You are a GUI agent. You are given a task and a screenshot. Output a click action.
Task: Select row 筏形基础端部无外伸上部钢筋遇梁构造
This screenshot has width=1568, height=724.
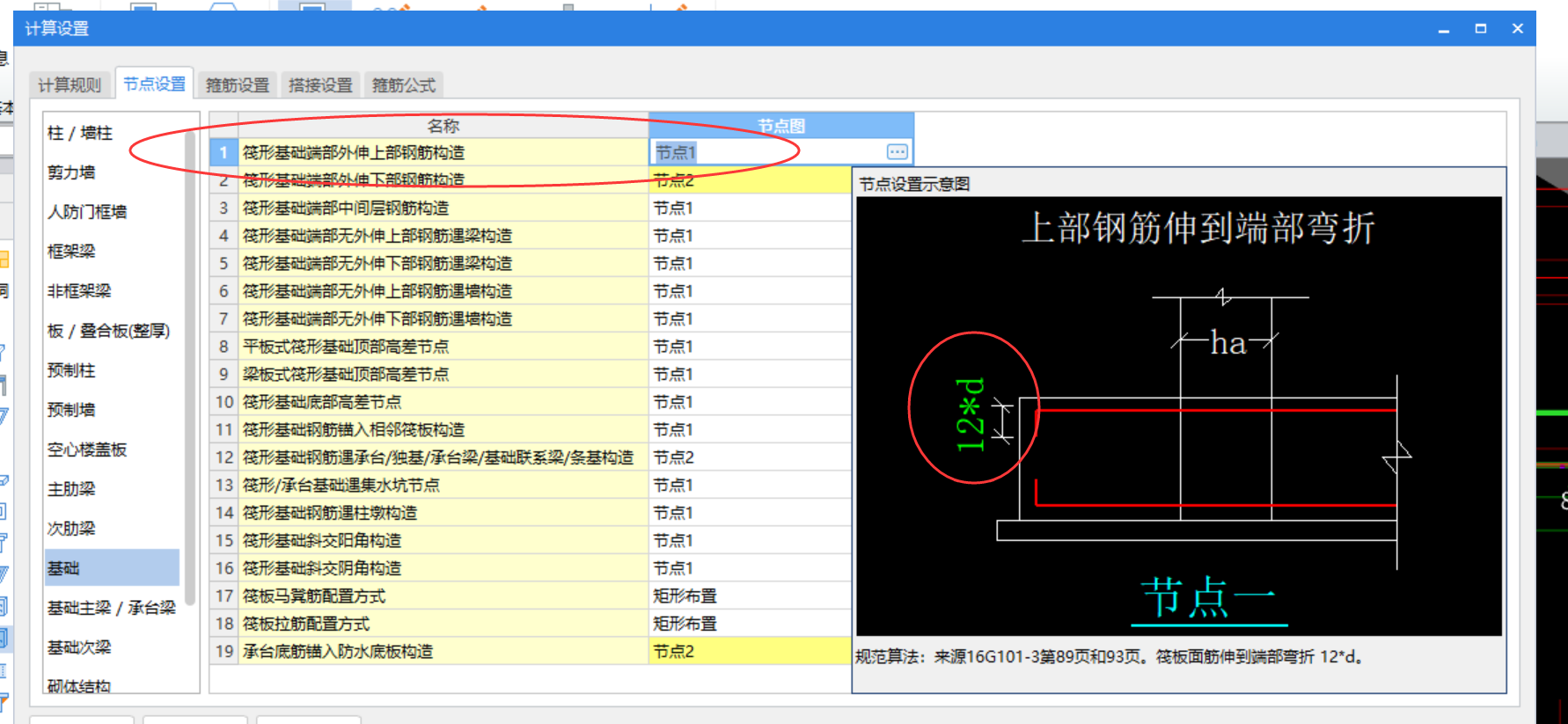click(443, 236)
